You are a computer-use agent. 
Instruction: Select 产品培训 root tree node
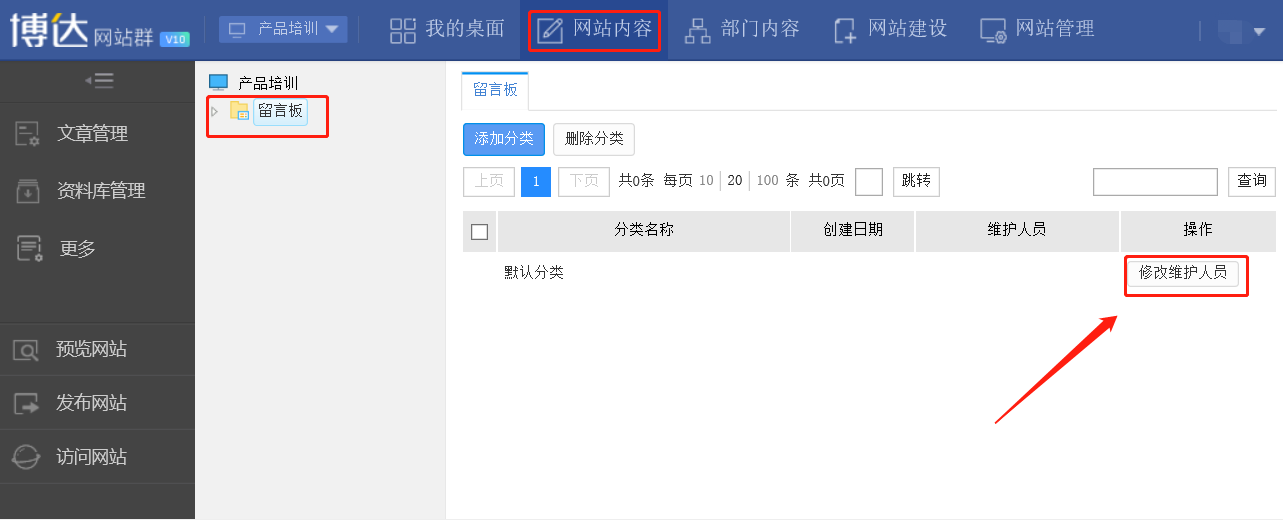tap(268, 83)
